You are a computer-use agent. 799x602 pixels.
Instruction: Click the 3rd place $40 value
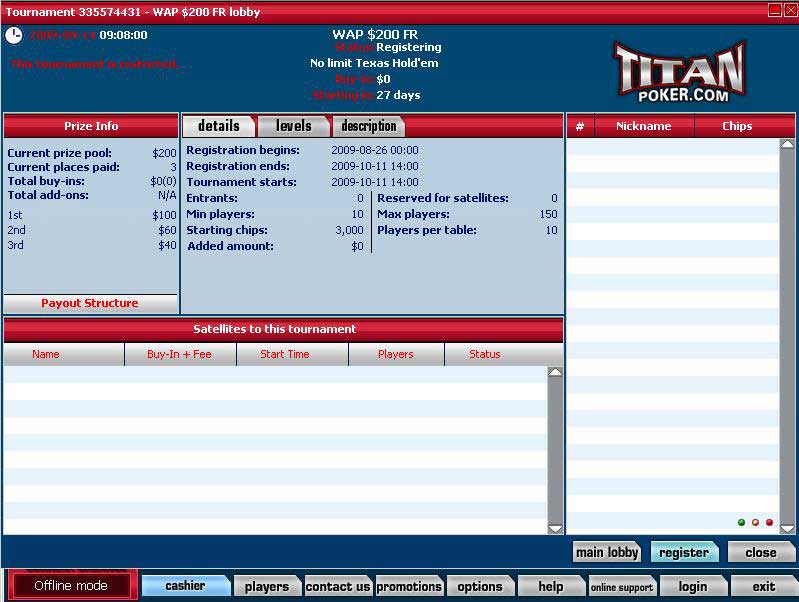click(x=167, y=245)
